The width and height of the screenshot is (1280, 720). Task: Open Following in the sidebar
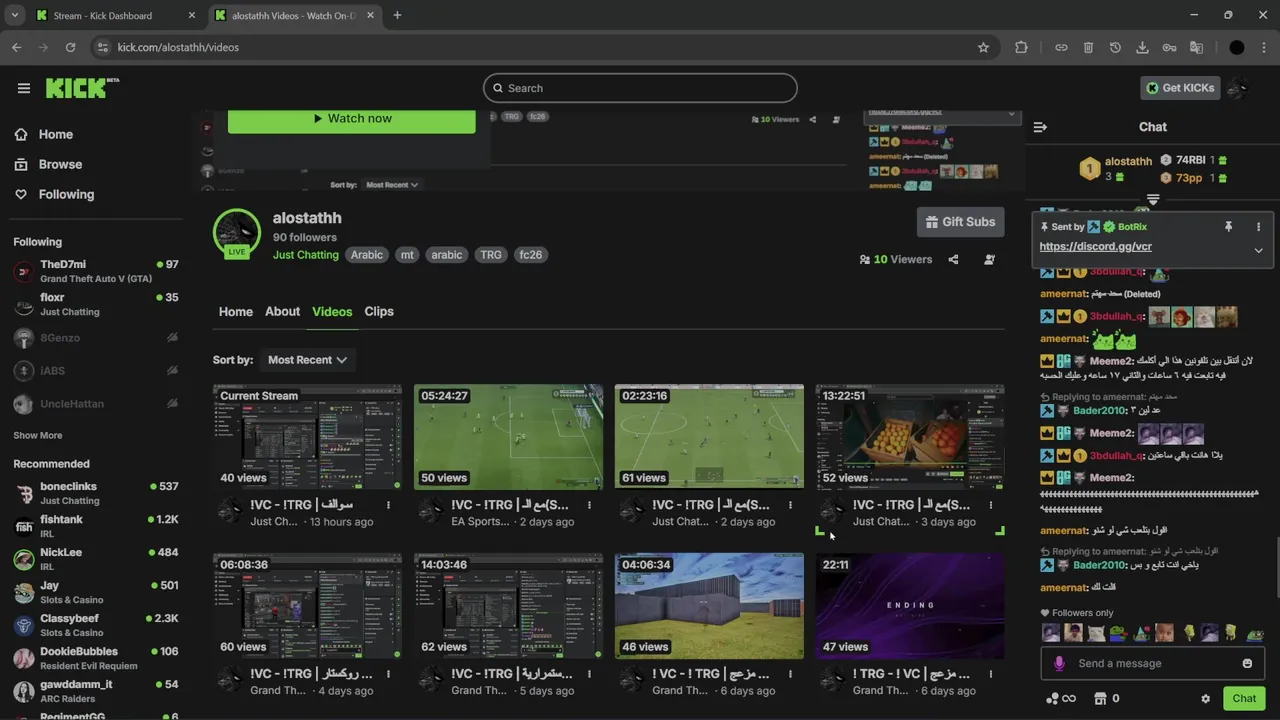66,194
